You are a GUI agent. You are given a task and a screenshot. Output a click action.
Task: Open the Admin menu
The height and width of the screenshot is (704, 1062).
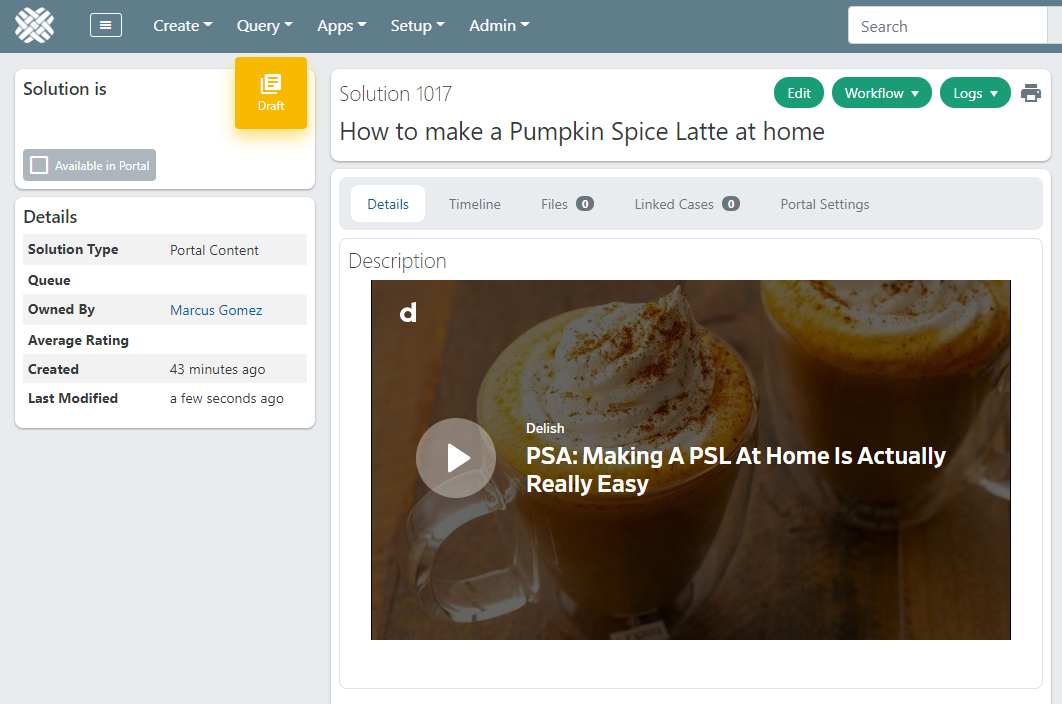point(499,26)
